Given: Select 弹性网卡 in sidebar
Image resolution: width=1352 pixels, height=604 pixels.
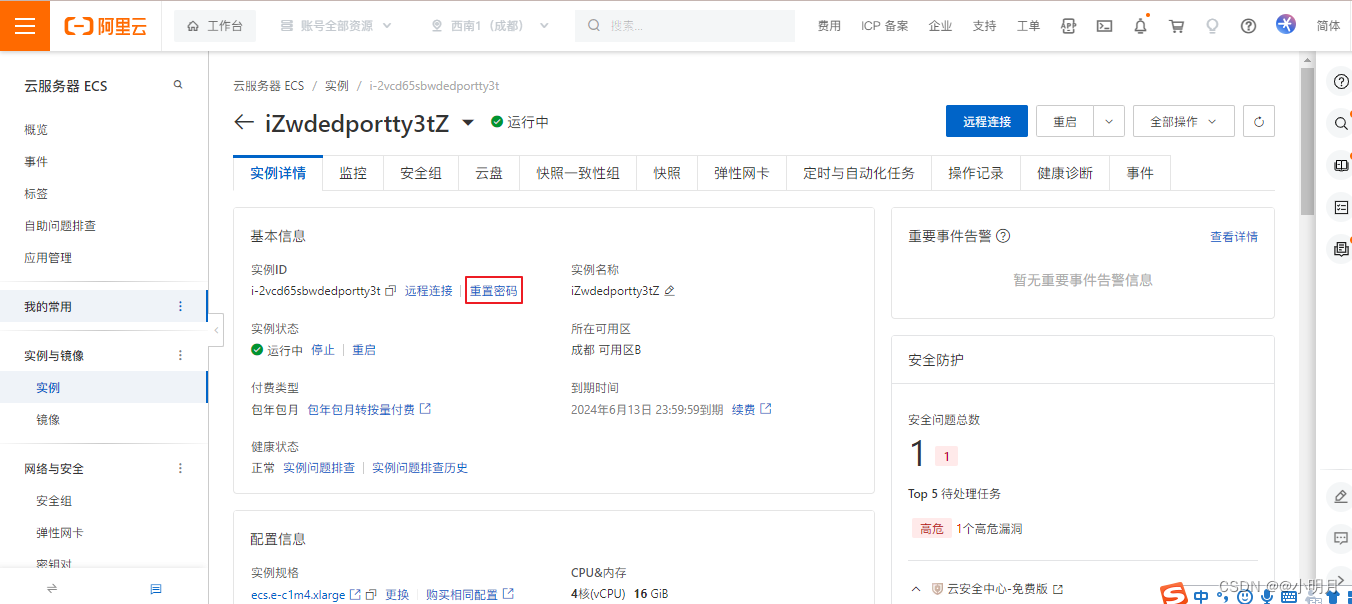Looking at the screenshot, I should pos(60,533).
